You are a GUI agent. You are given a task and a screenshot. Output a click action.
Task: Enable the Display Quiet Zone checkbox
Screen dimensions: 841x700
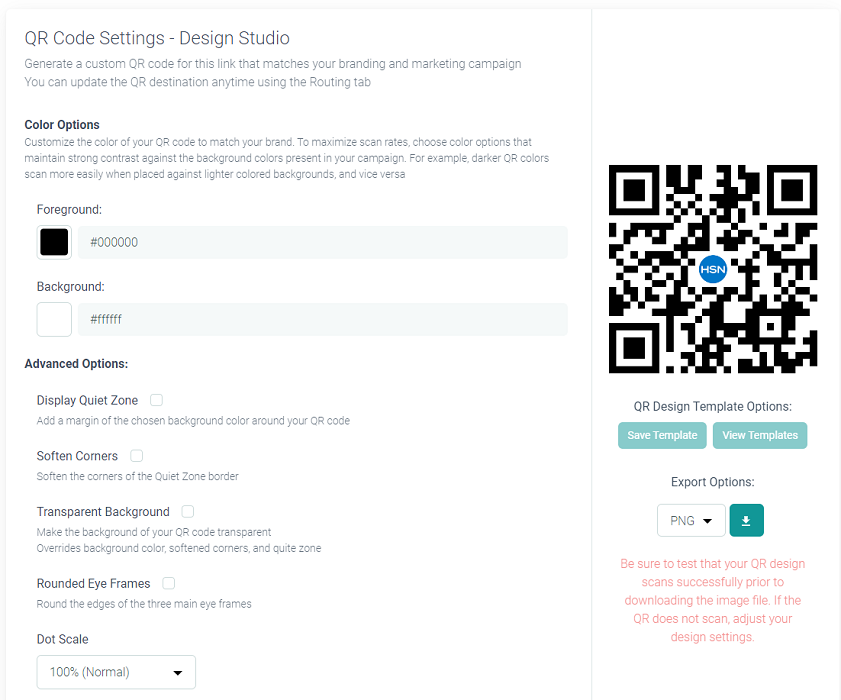point(156,400)
